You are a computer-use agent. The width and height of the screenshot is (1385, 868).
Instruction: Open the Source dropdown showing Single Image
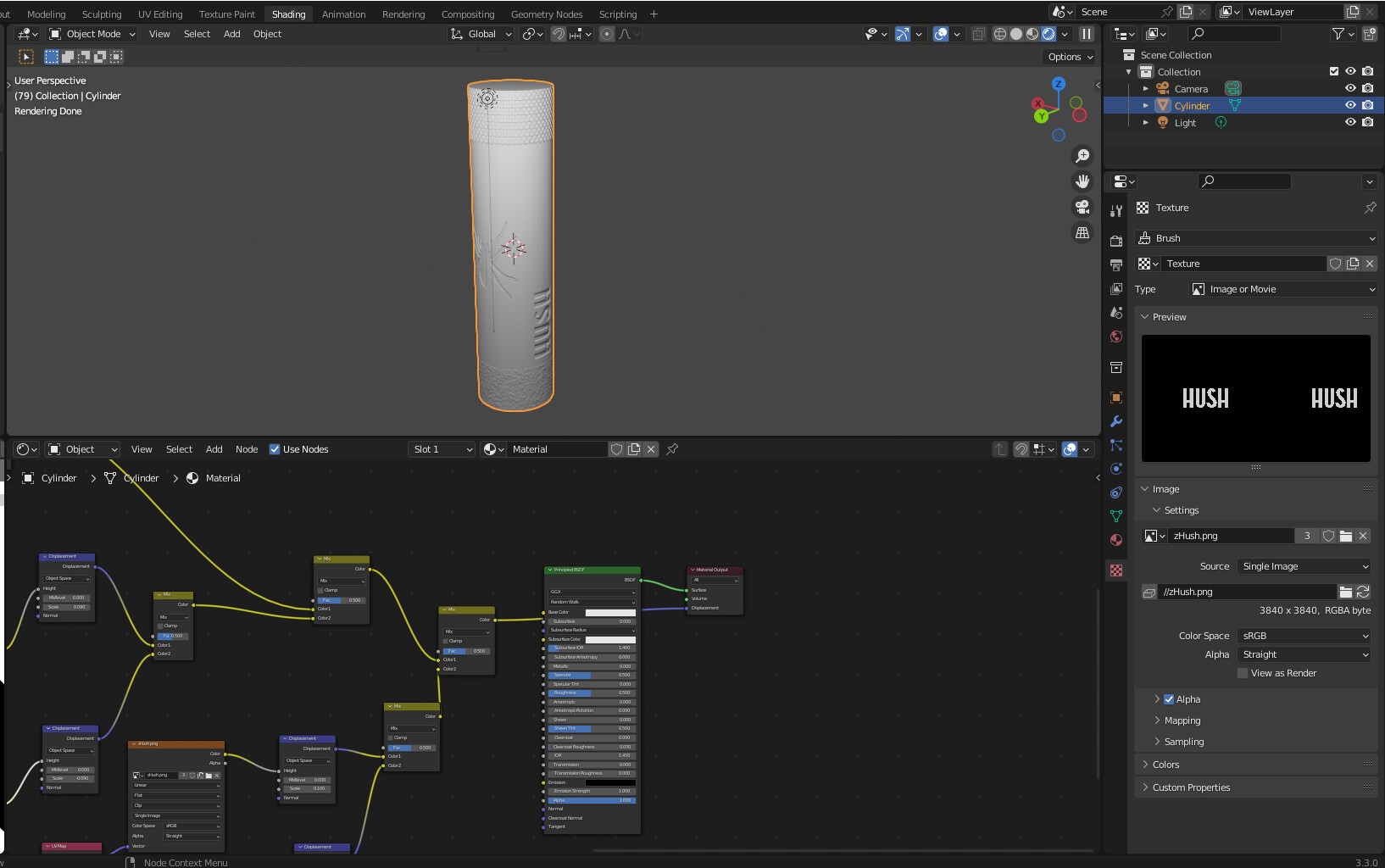[1303, 565]
